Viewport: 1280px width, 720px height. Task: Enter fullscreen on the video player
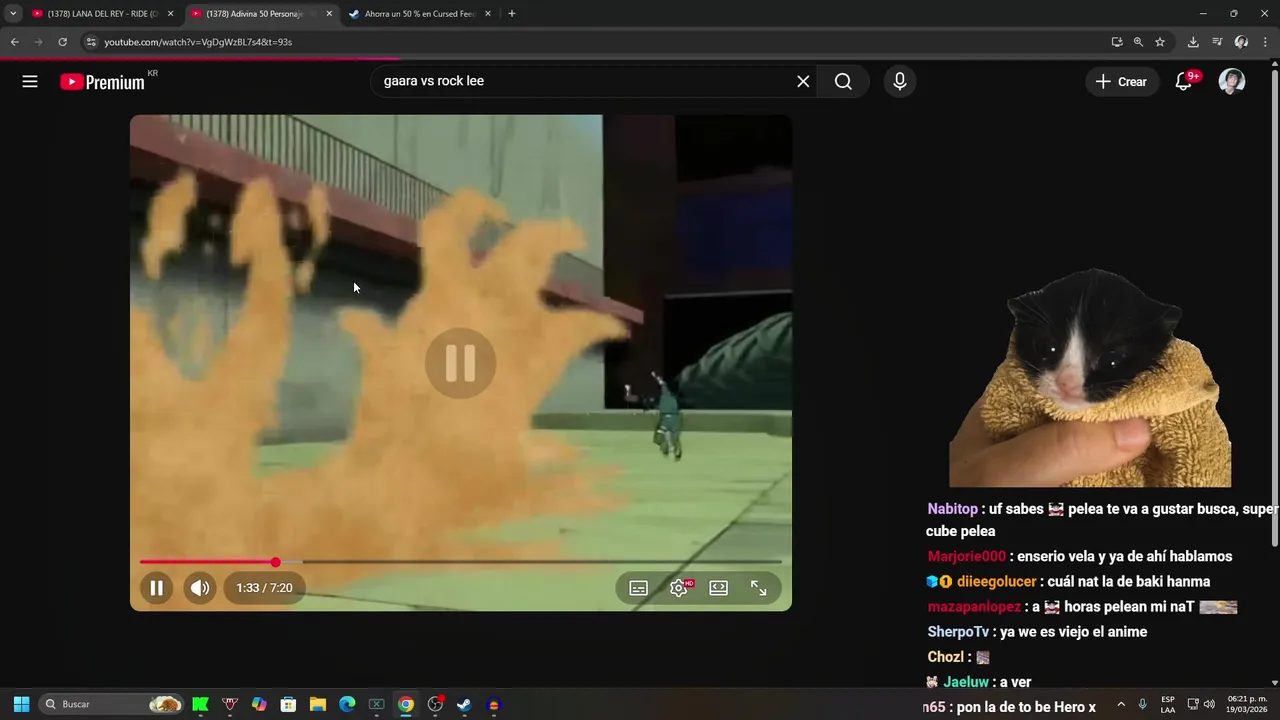click(759, 588)
